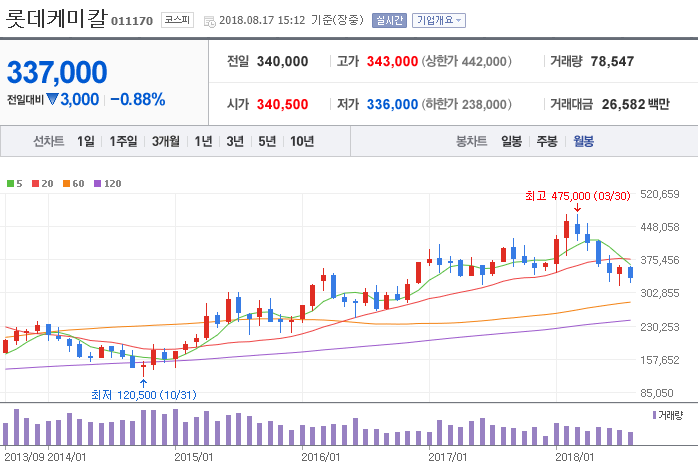
Task: Switch to 일봉 daily candle chart
Action: 511,141
